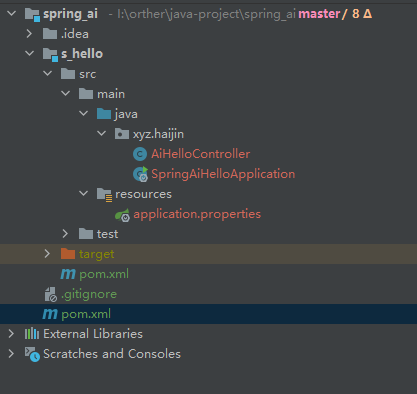
Task: Click the .gitignore file icon
Action: pyautogui.click(x=51, y=294)
